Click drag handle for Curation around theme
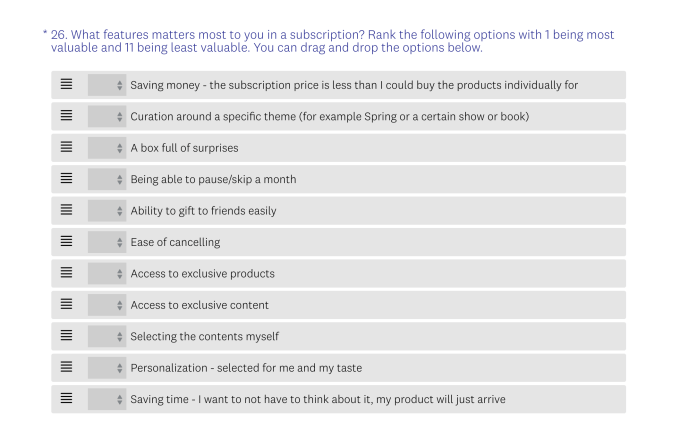 point(66,116)
